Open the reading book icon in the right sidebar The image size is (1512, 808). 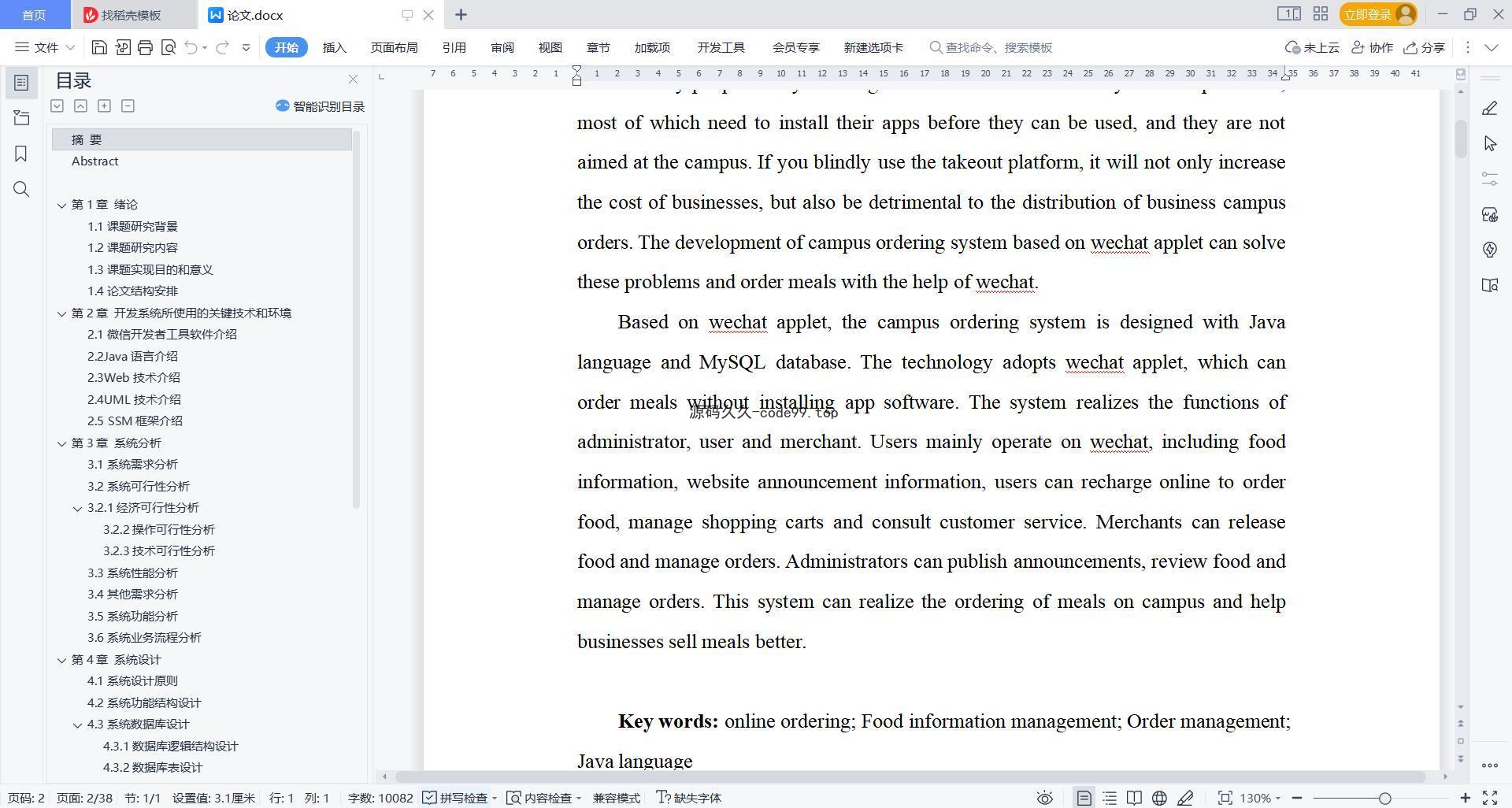coord(1489,285)
